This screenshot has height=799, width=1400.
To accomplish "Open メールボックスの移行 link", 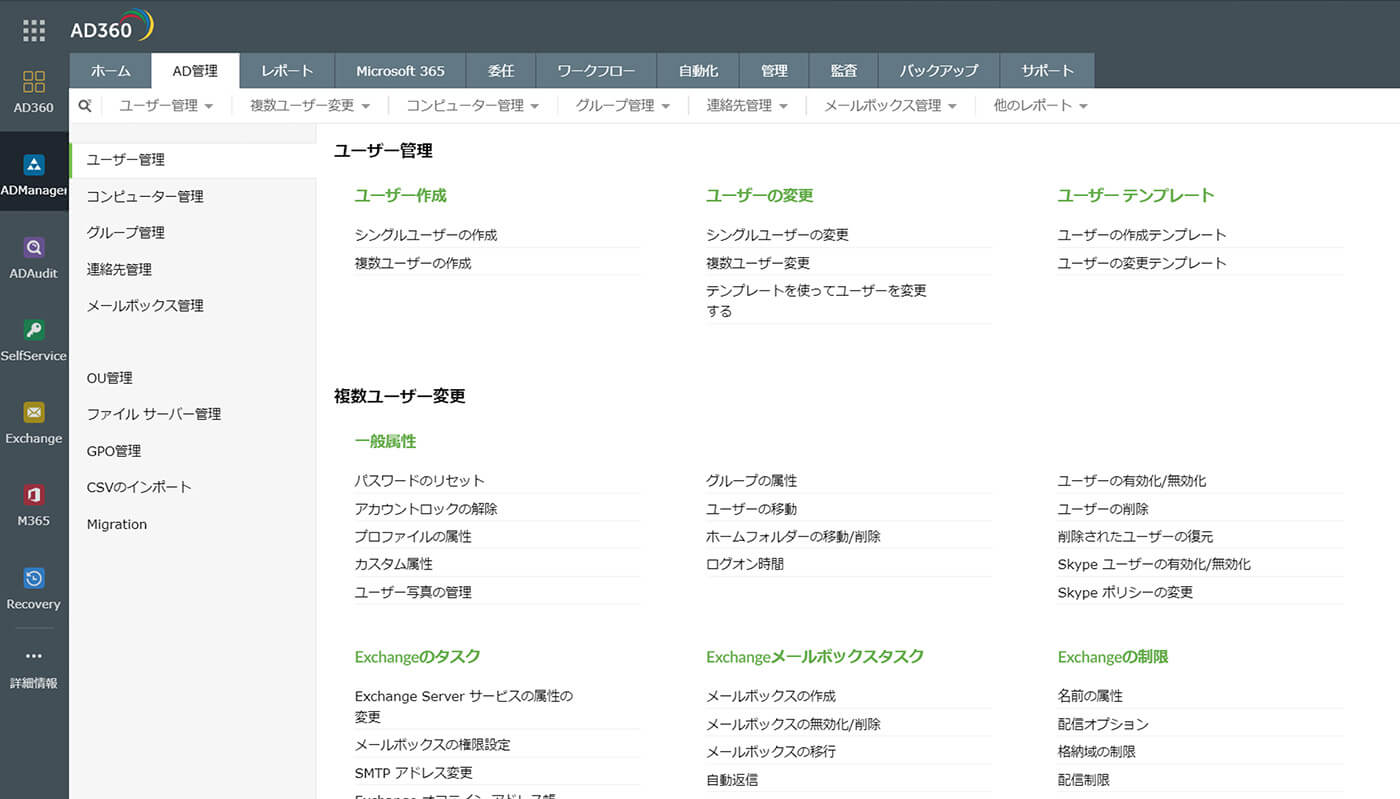I will (x=771, y=752).
